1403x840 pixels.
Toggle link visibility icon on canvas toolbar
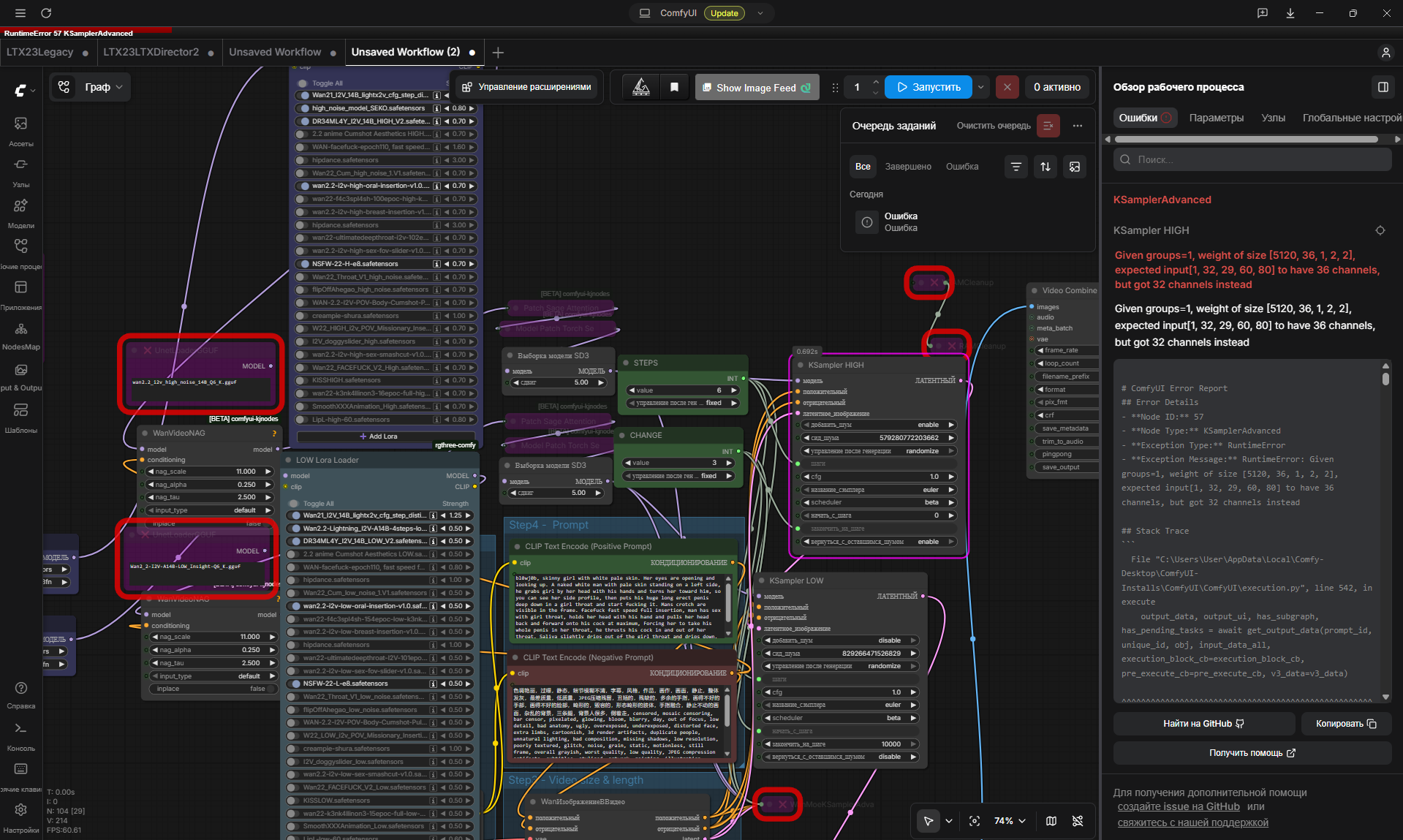(1078, 821)
